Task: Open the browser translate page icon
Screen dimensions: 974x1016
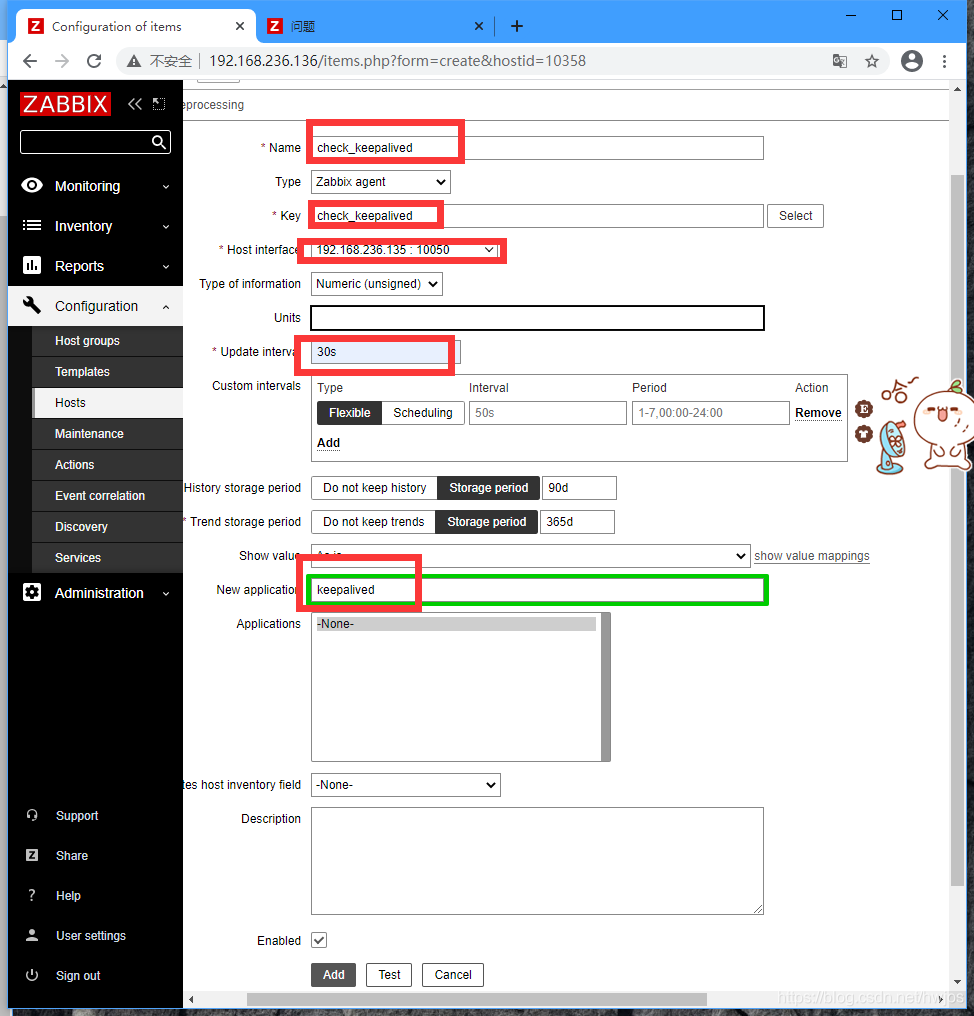Action: coord(840,61)
